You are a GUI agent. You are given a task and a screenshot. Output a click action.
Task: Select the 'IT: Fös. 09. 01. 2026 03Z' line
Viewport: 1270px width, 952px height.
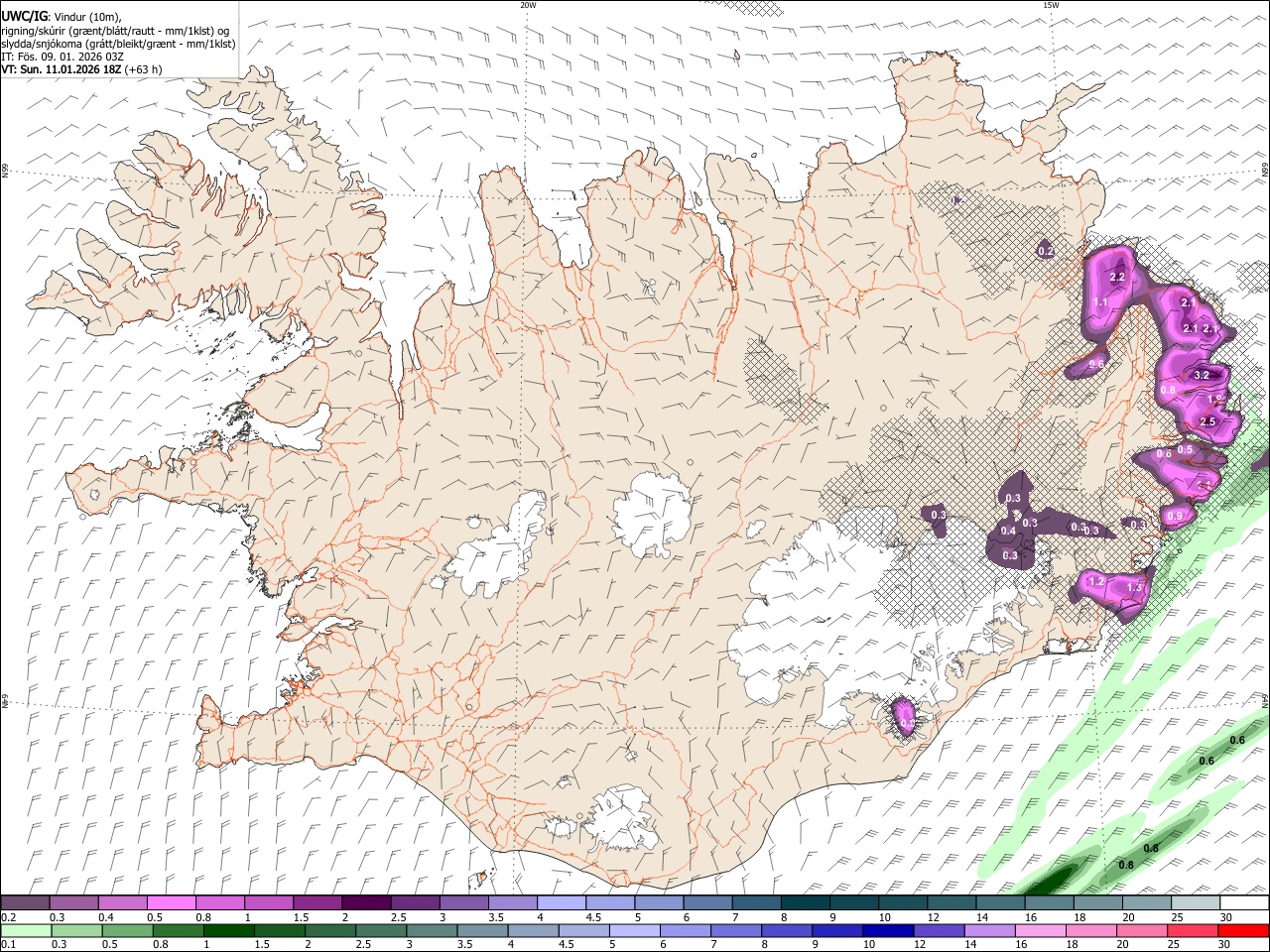(63, 57)
